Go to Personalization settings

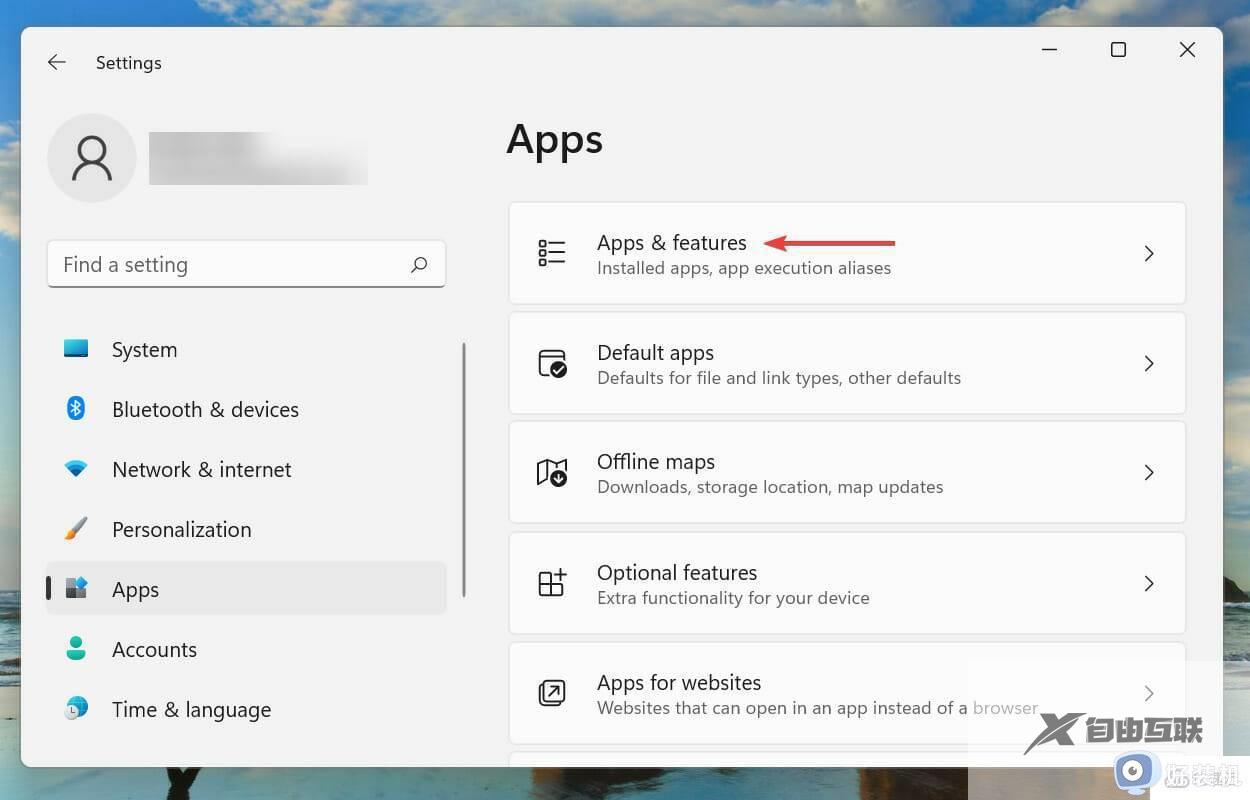181,530
